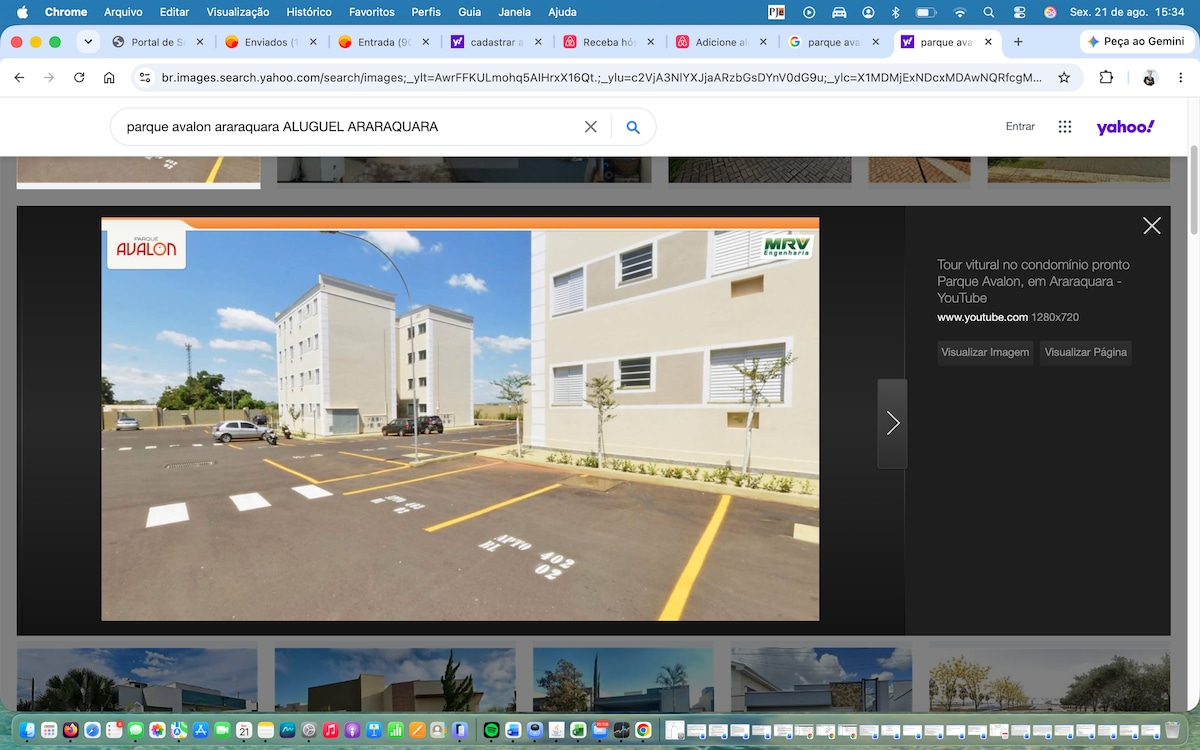Bookmark this page with the star icon
This screenshot has width=1200, height=750.
1064,77
